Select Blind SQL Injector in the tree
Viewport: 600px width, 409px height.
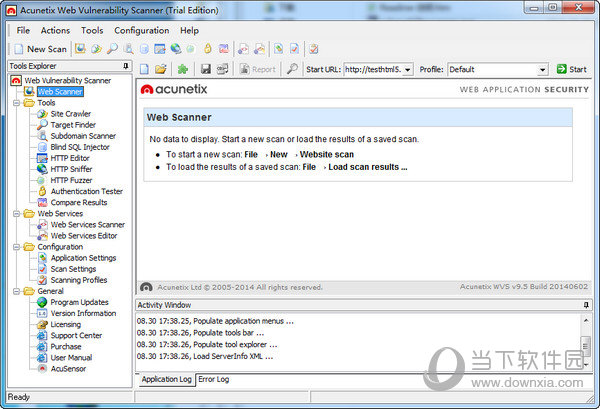click(80, 147)
